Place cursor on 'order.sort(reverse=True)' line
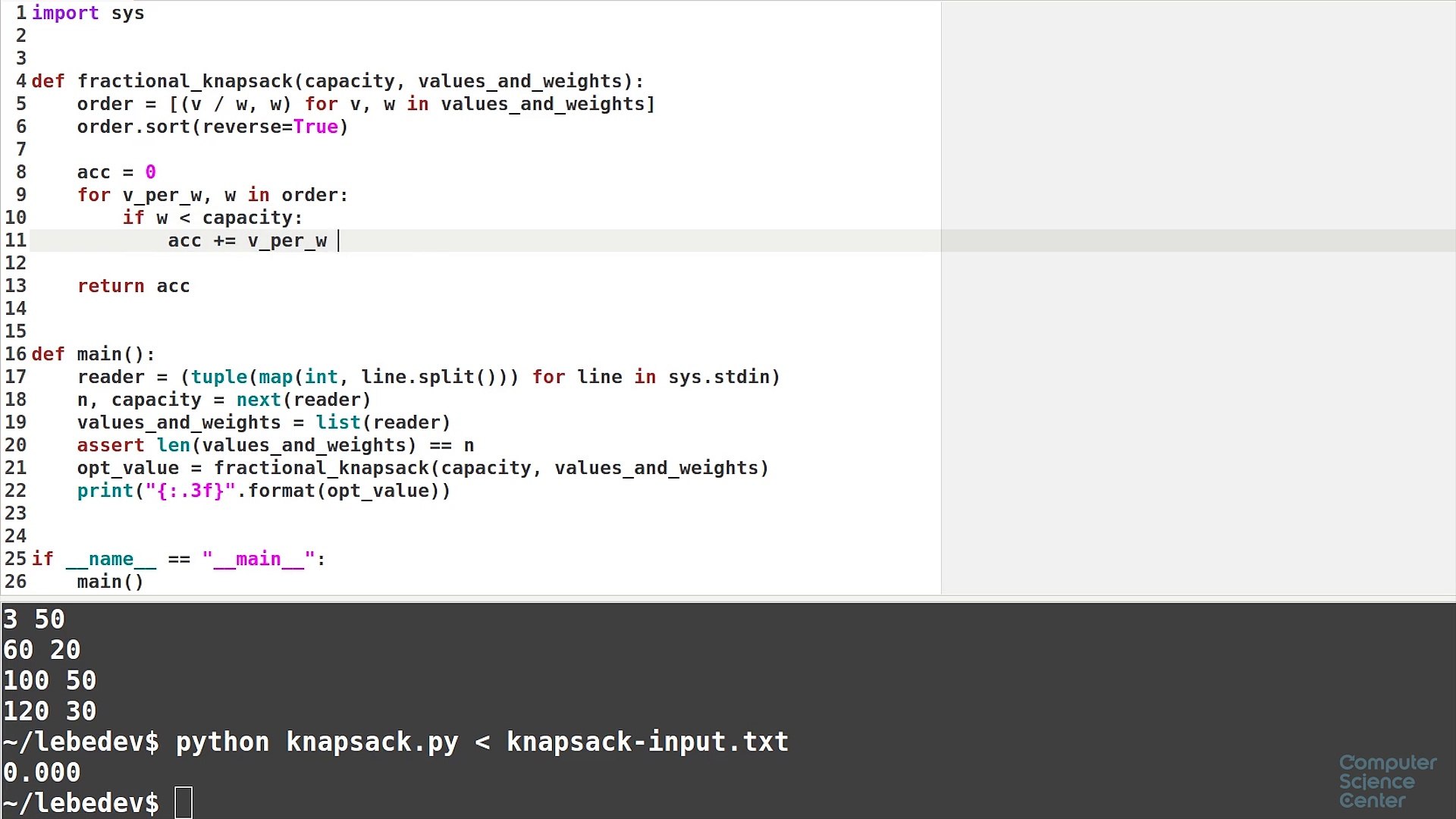 pos(212,127)
